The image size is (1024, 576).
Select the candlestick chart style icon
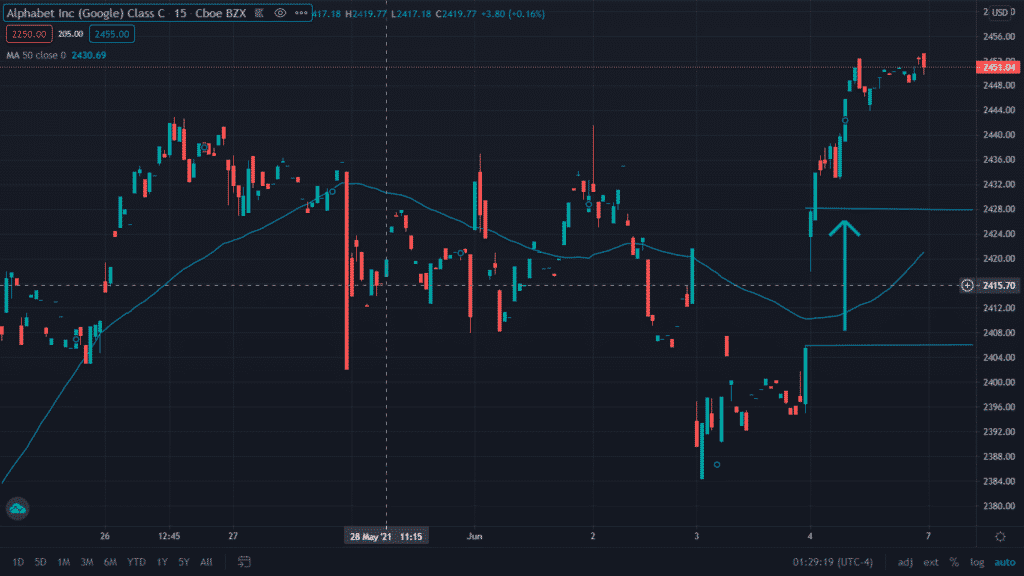tap(258, 13)
